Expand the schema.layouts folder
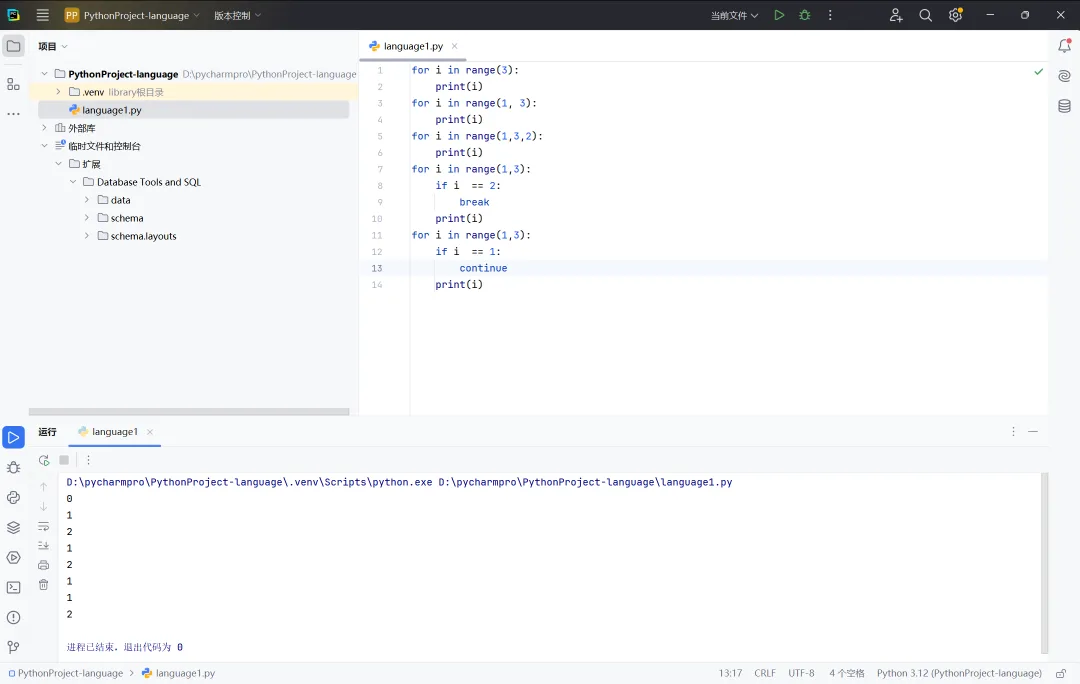Screen dimensions: 1080x684 [87, 236]
